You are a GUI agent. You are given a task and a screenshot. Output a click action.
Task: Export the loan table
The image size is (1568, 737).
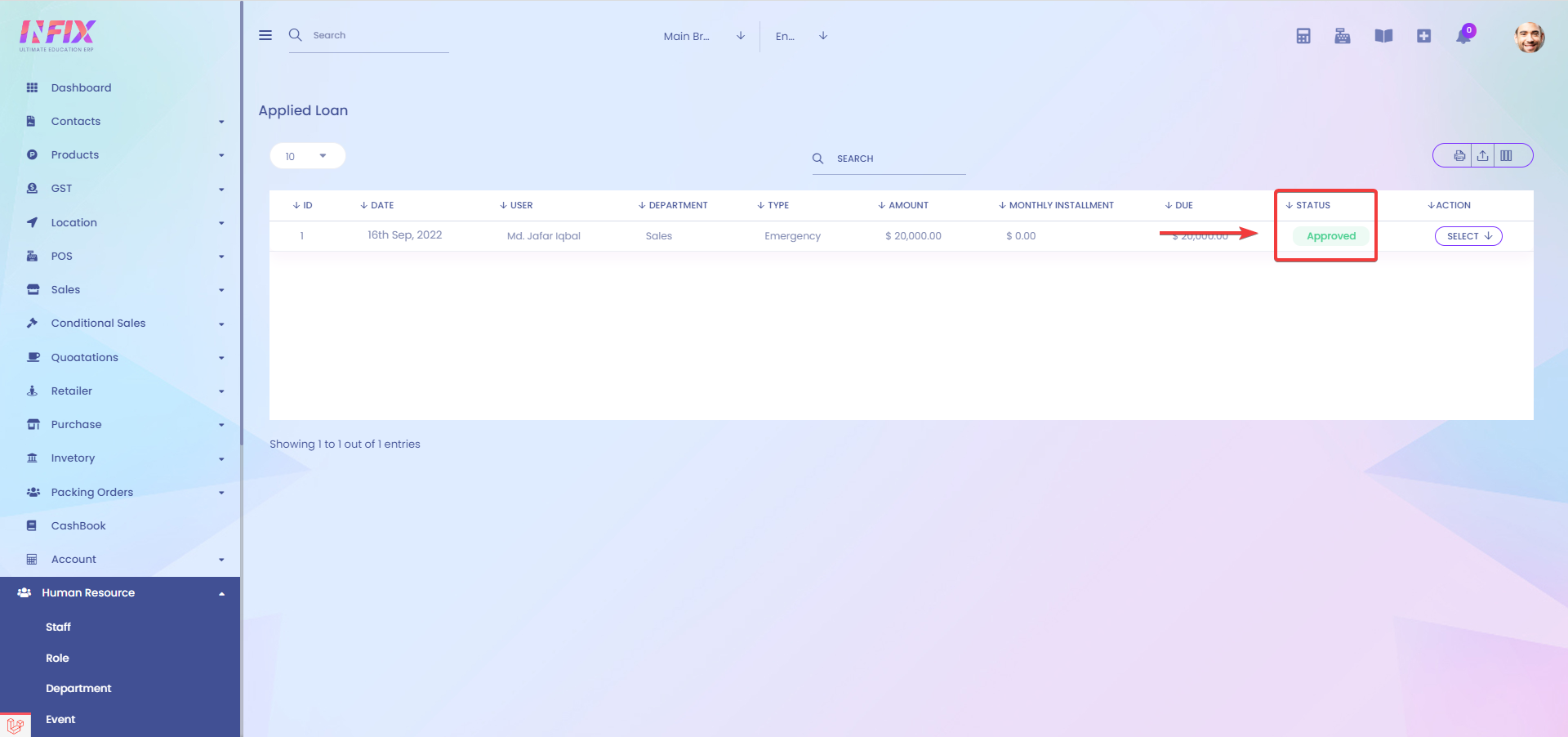tap(1483, 155)
